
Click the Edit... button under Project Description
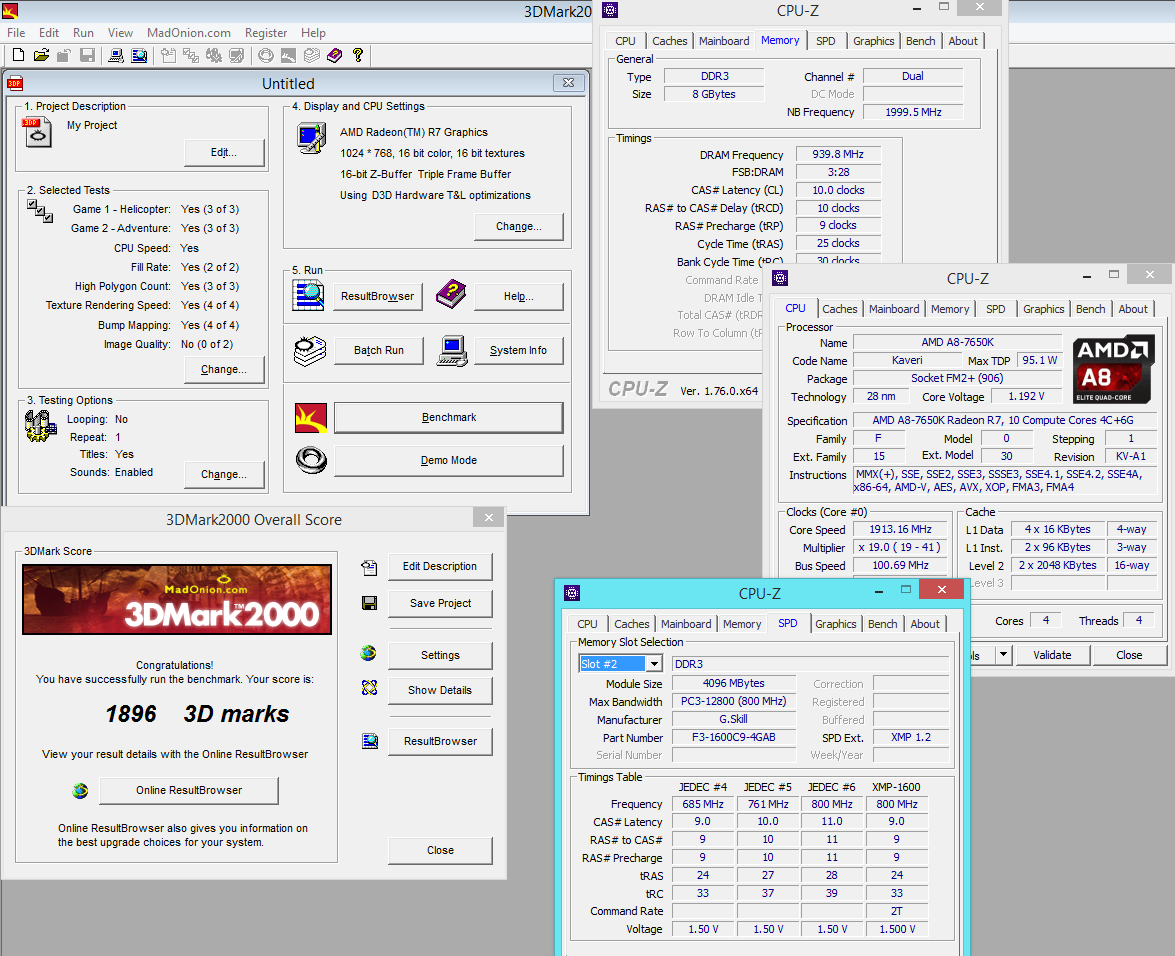coord(224,152)
